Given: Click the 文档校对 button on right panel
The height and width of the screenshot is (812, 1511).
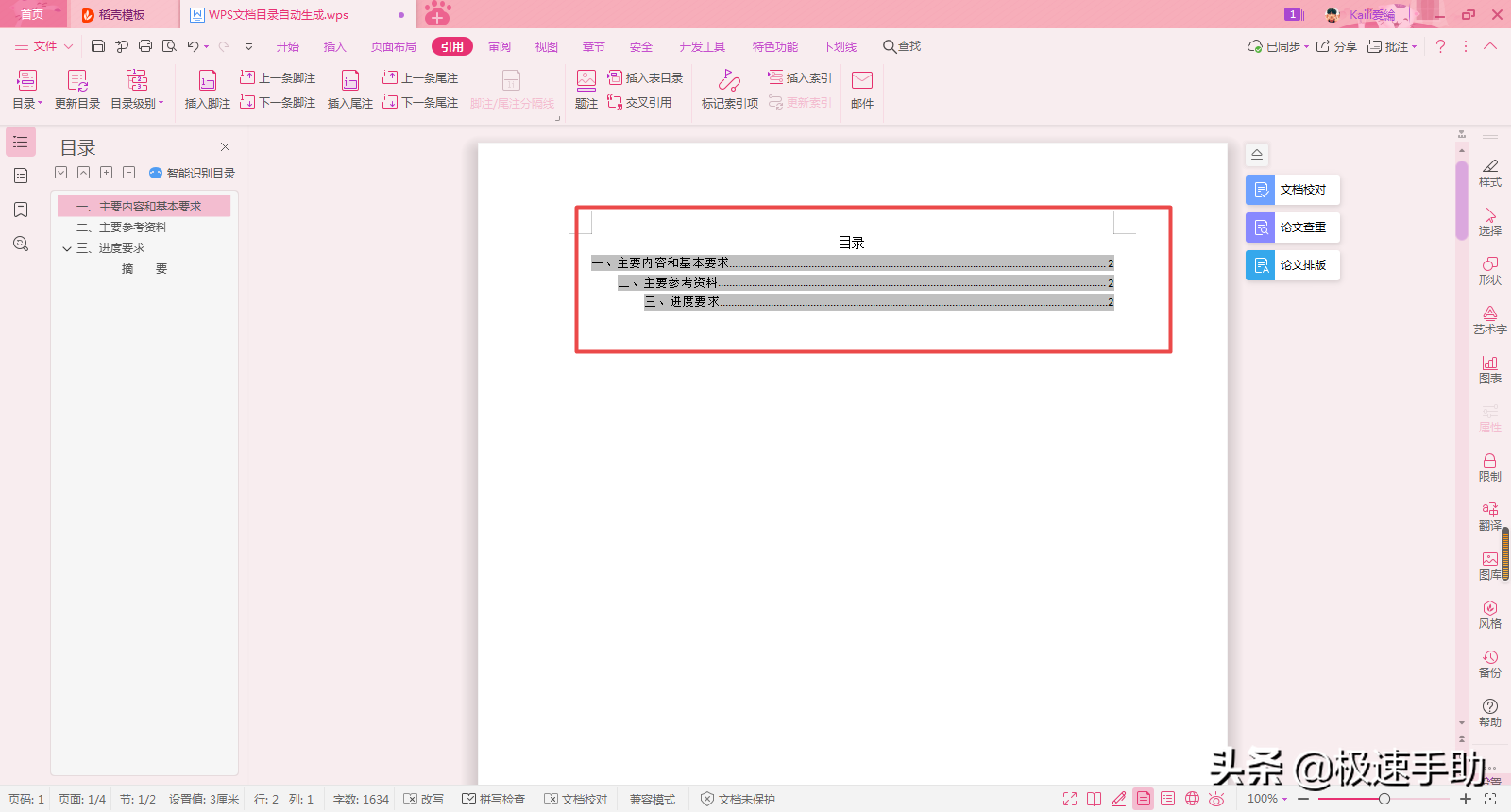Looking at the screenshot, I should point(1293,190).
